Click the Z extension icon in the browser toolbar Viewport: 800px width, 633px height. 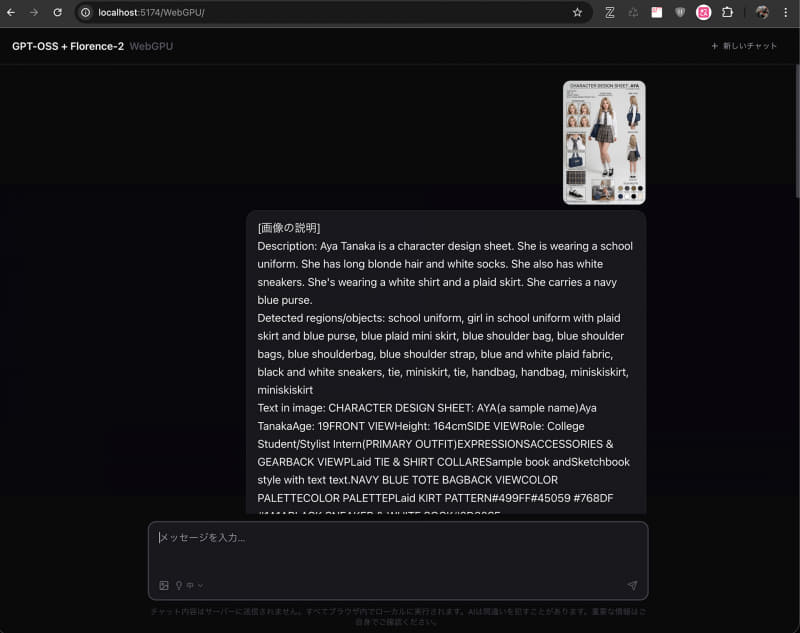coord(610,12)
